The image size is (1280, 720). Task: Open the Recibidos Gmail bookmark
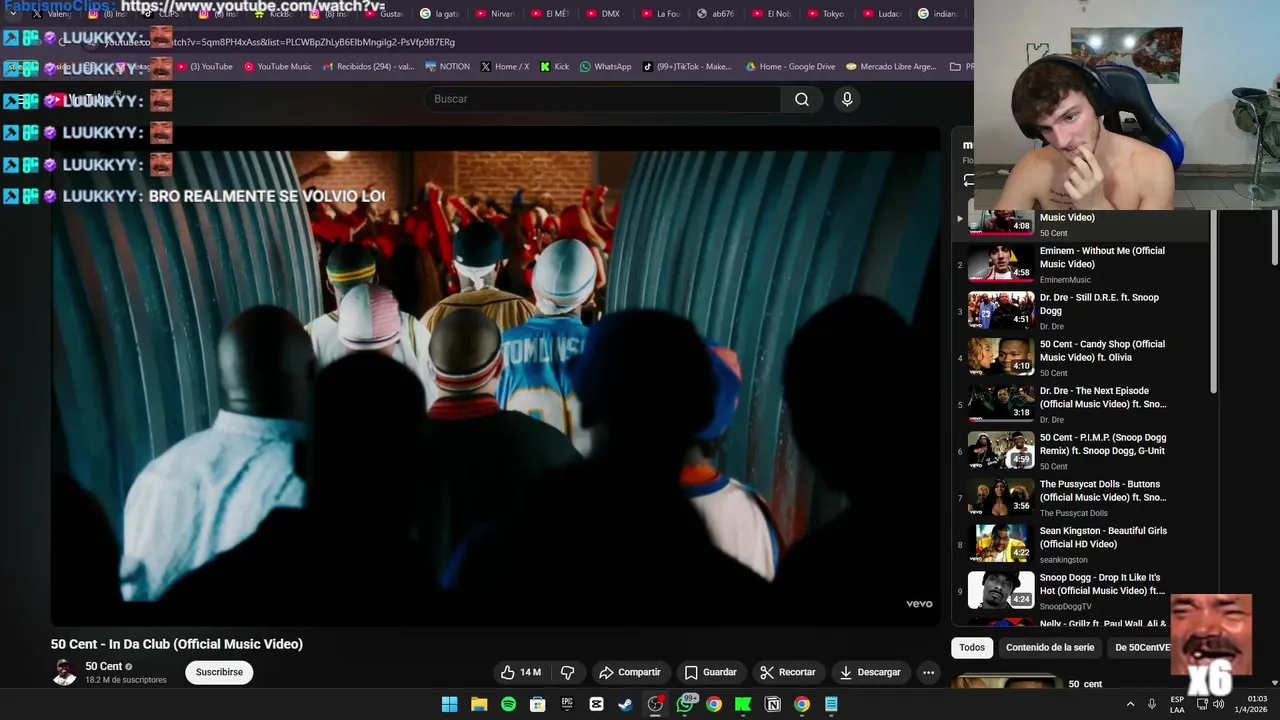tap(368, 67)
